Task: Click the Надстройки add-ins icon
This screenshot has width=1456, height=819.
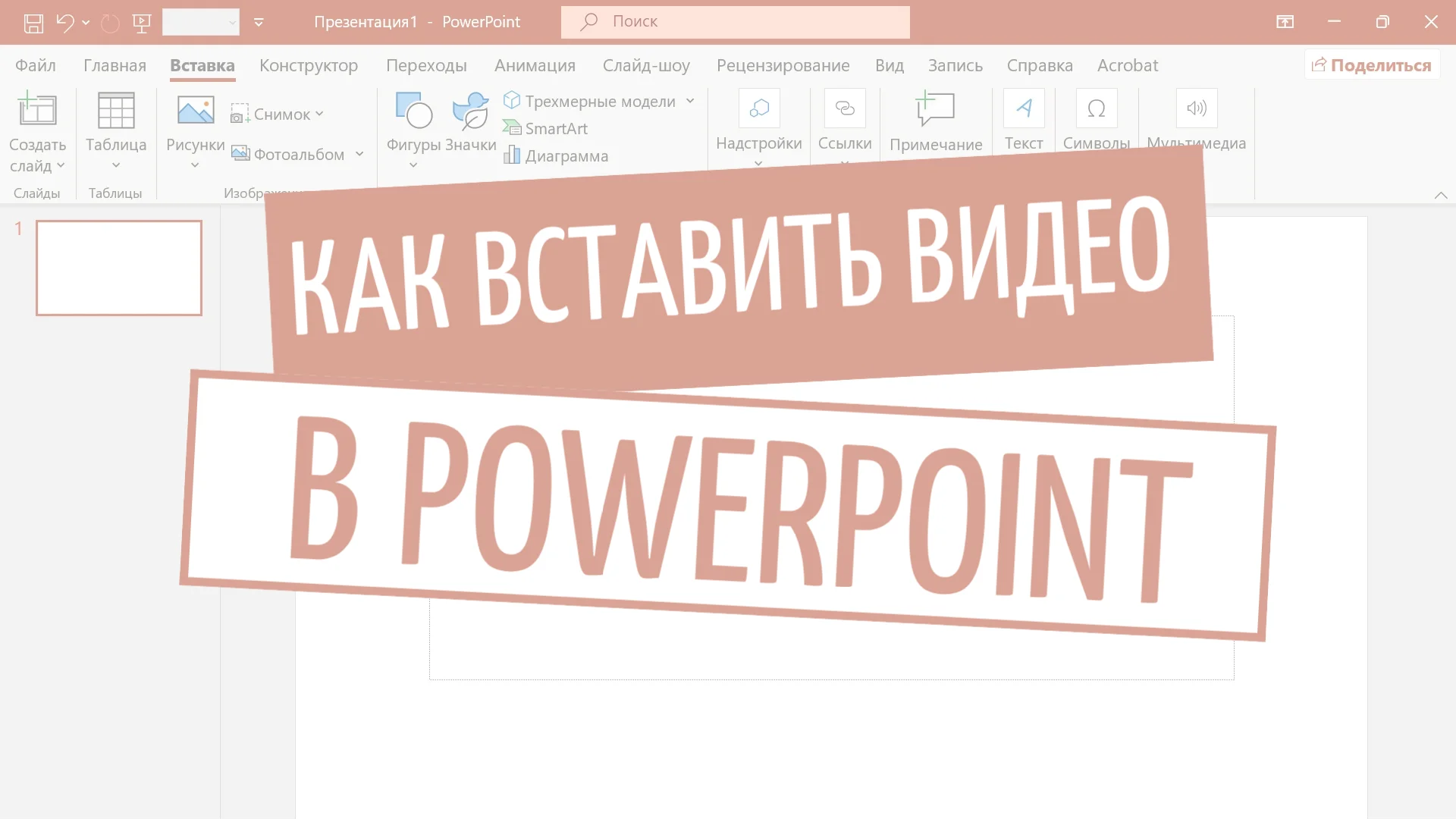Action: (x=759, y=108)
